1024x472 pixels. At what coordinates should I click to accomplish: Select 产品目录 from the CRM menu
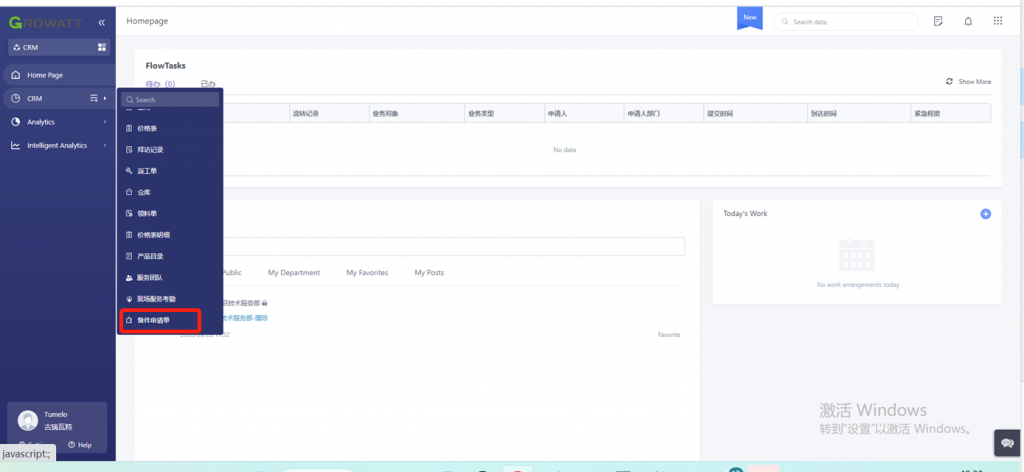click(x=150, y=256)
